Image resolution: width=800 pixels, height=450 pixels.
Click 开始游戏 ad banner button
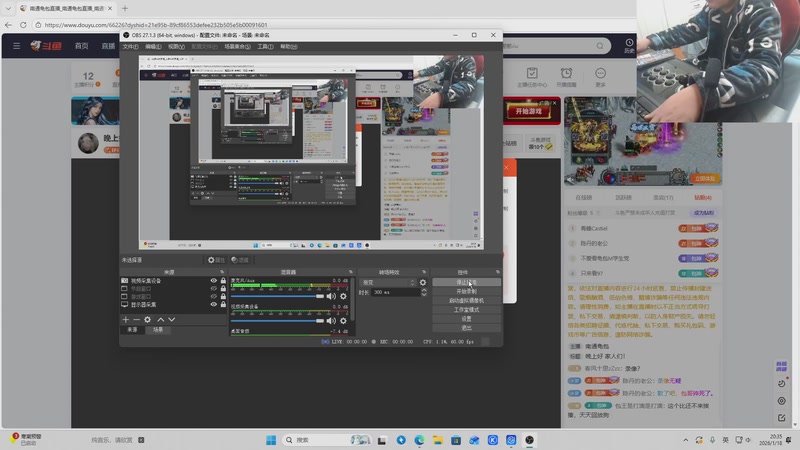(529, 111)
